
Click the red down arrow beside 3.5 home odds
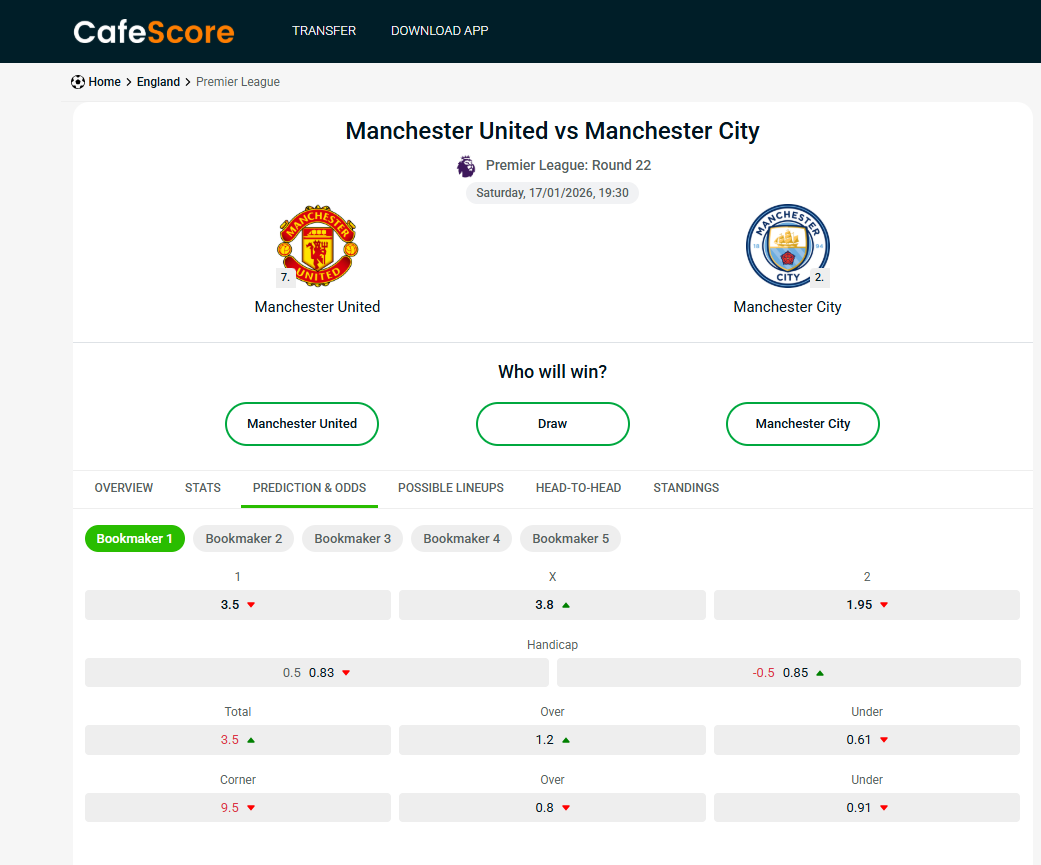[x=251, y=605]
